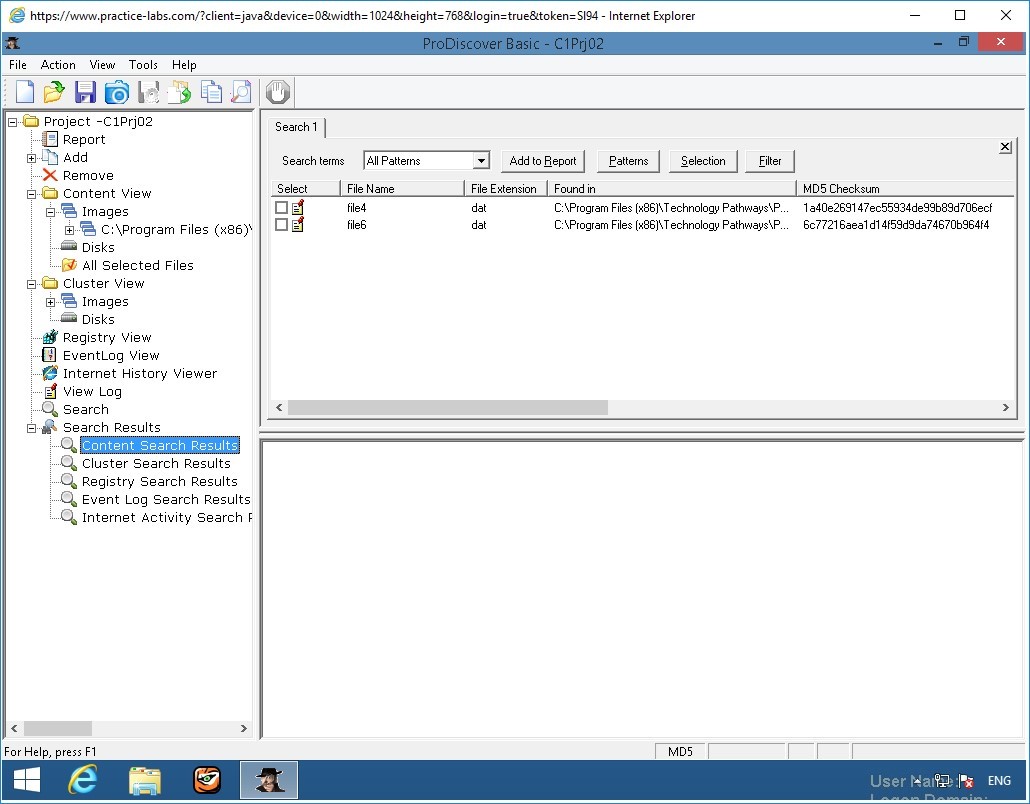Collapse the Content View node
The image size is (1030, 804).
[x=32, y=194]
